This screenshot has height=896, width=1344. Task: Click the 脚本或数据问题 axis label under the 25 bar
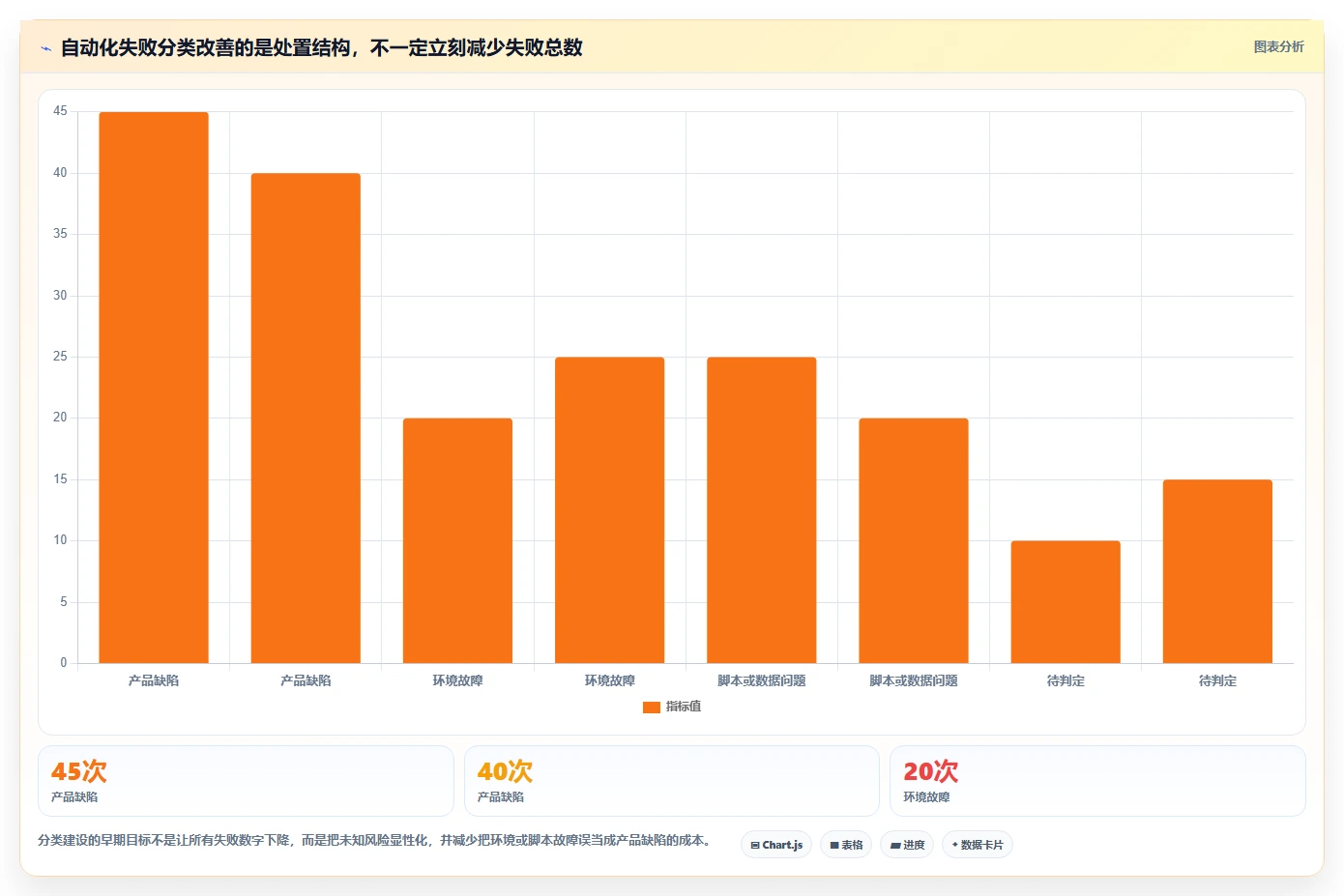[x=762, y=680]
